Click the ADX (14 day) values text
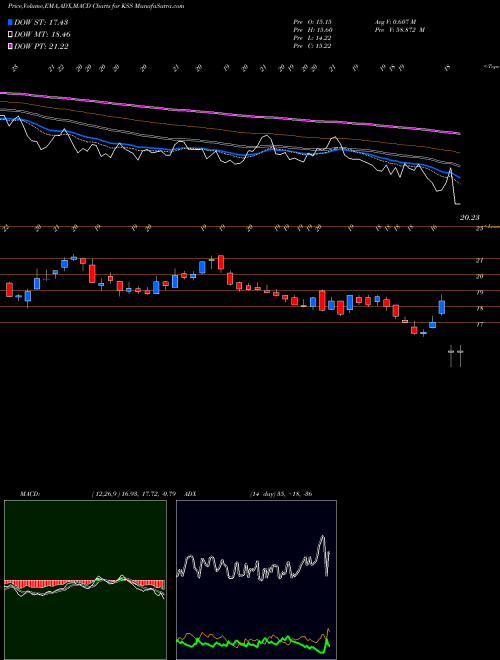Image resolution: width=500 pixels, height=660 pixels. [x=280, y=494]
